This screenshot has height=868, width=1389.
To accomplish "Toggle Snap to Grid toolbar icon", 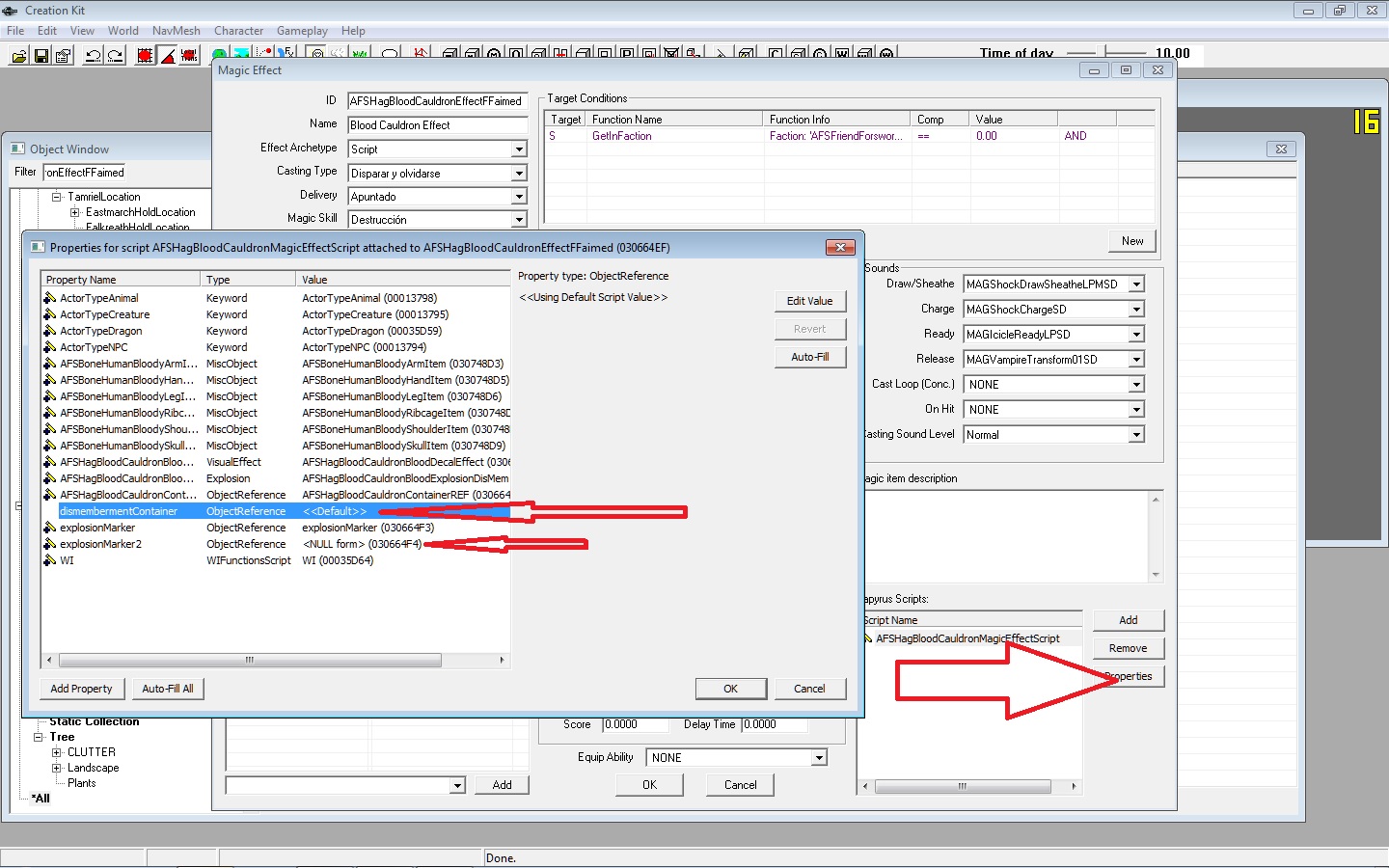I will 145,56.
